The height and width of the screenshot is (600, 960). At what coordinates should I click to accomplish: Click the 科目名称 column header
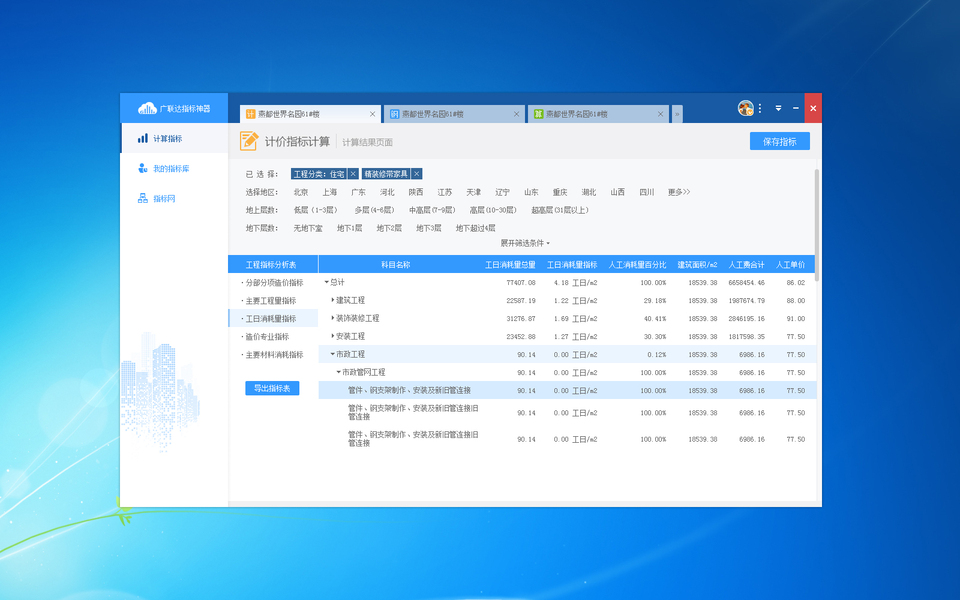click(396, 264)
